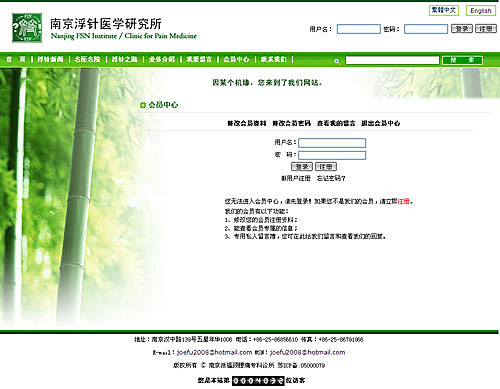The width and height of the screenshot is (500, 389).
Task: Click the red 注册 link in notice text
Action: point(404,201)
